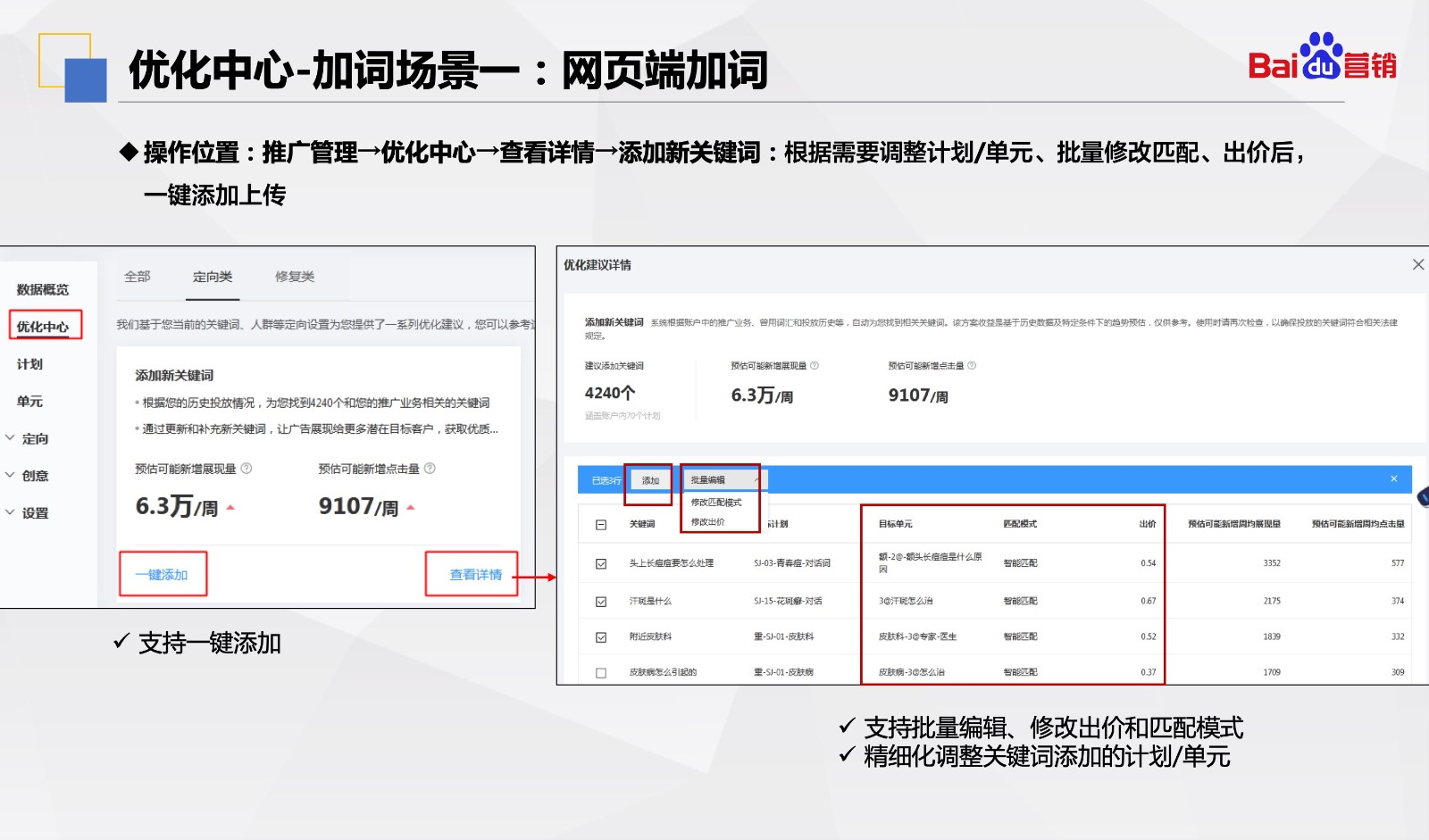Switch to the 定向类 tab
Screen dimensions: 1429x840
coord(213,277)
